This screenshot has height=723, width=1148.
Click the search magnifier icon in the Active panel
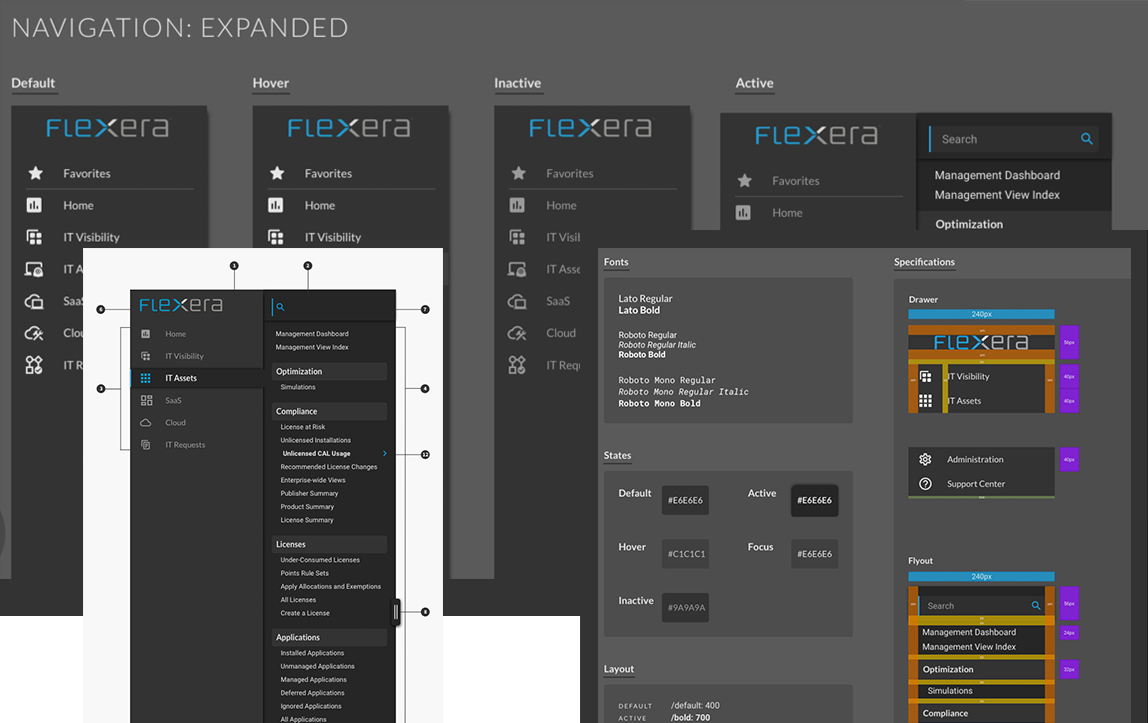1086,139
